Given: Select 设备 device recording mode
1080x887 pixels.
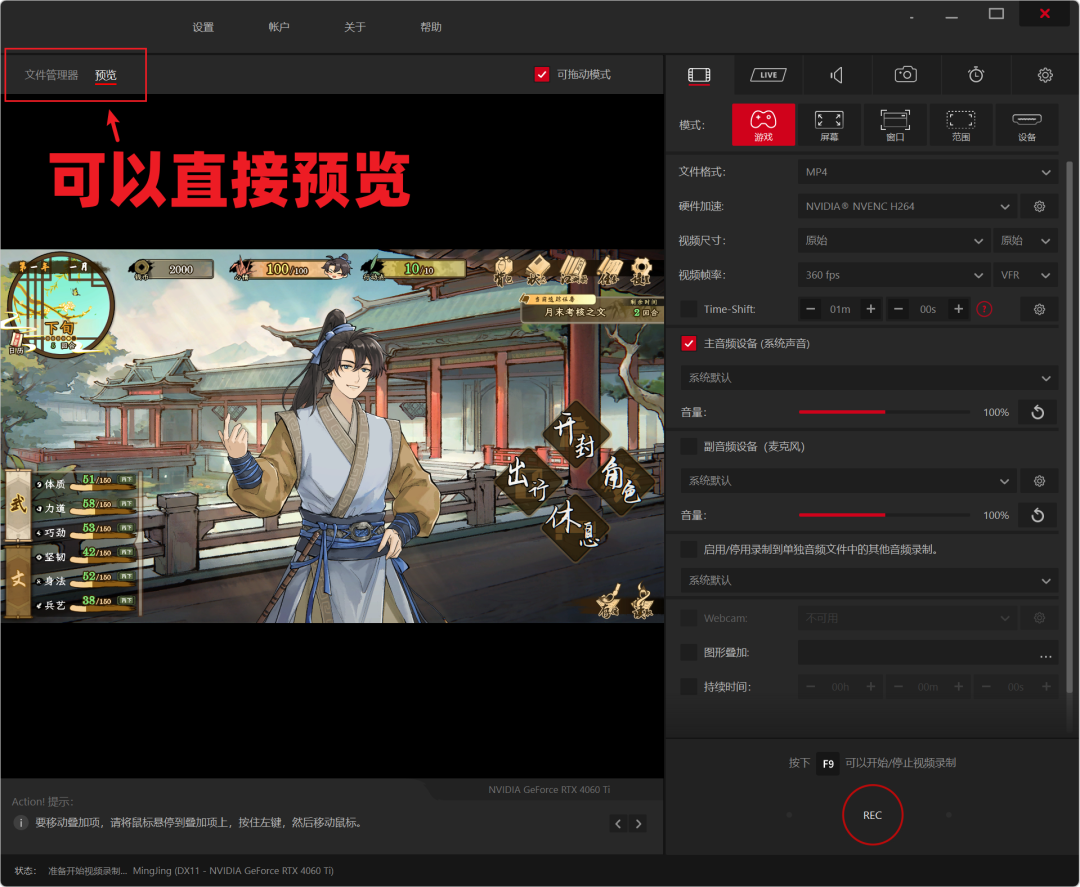Looking at the screenshot, I should [x=1026, y=125].
